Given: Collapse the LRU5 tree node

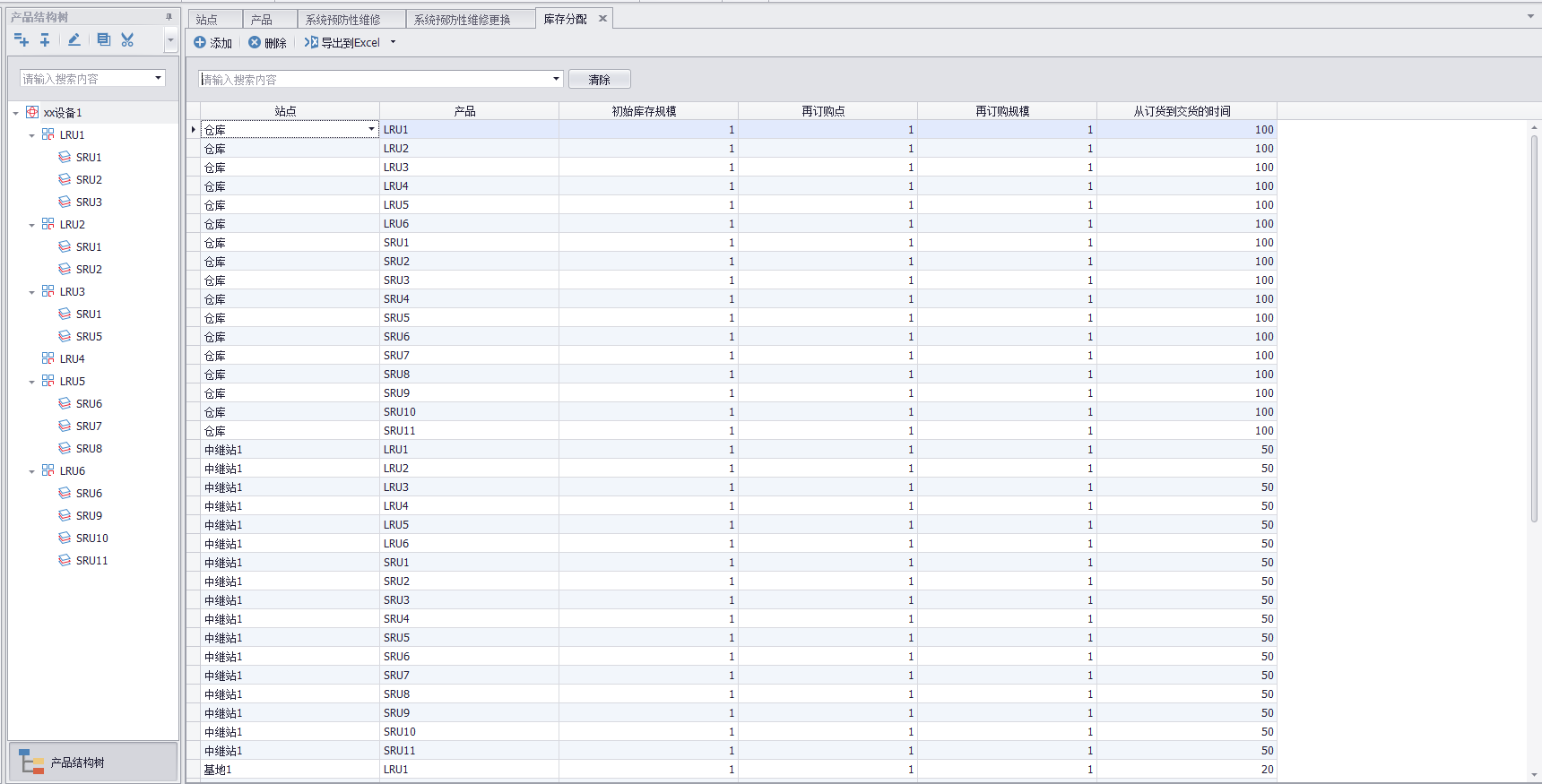Looking at the screenshot, I should pos(32,382).
